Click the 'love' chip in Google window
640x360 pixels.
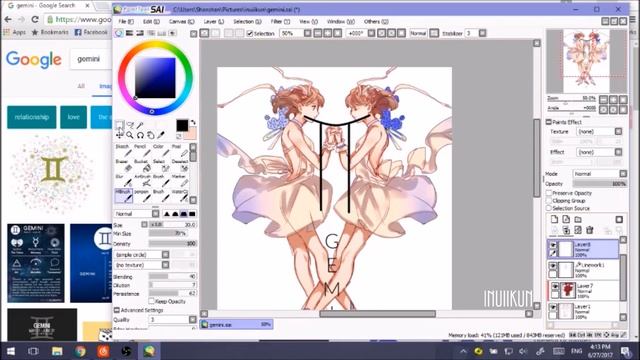pos(73,117)
